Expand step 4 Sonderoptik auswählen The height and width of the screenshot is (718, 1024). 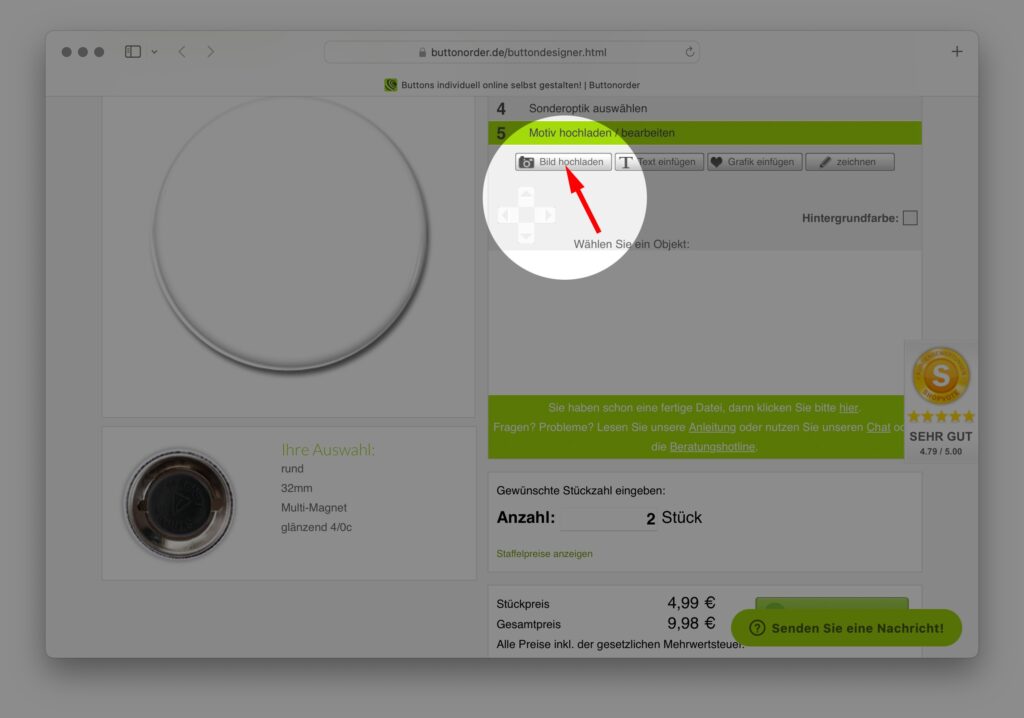click(x=587, y=108)
